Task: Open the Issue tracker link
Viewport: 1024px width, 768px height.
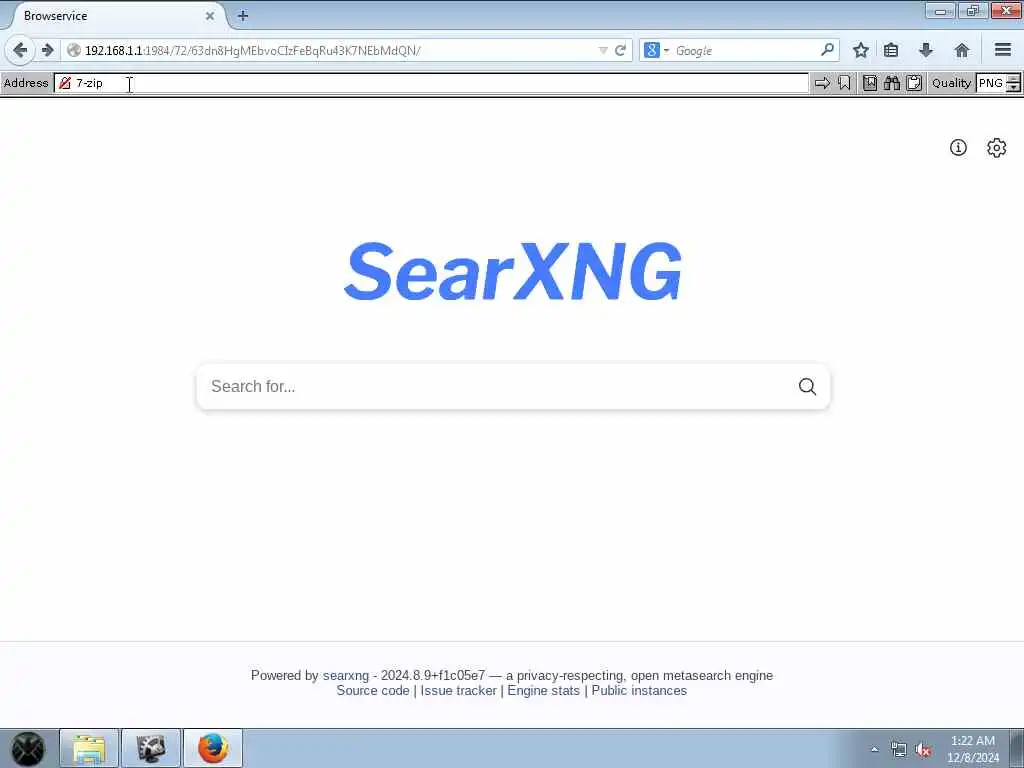Action: (458, 690)
